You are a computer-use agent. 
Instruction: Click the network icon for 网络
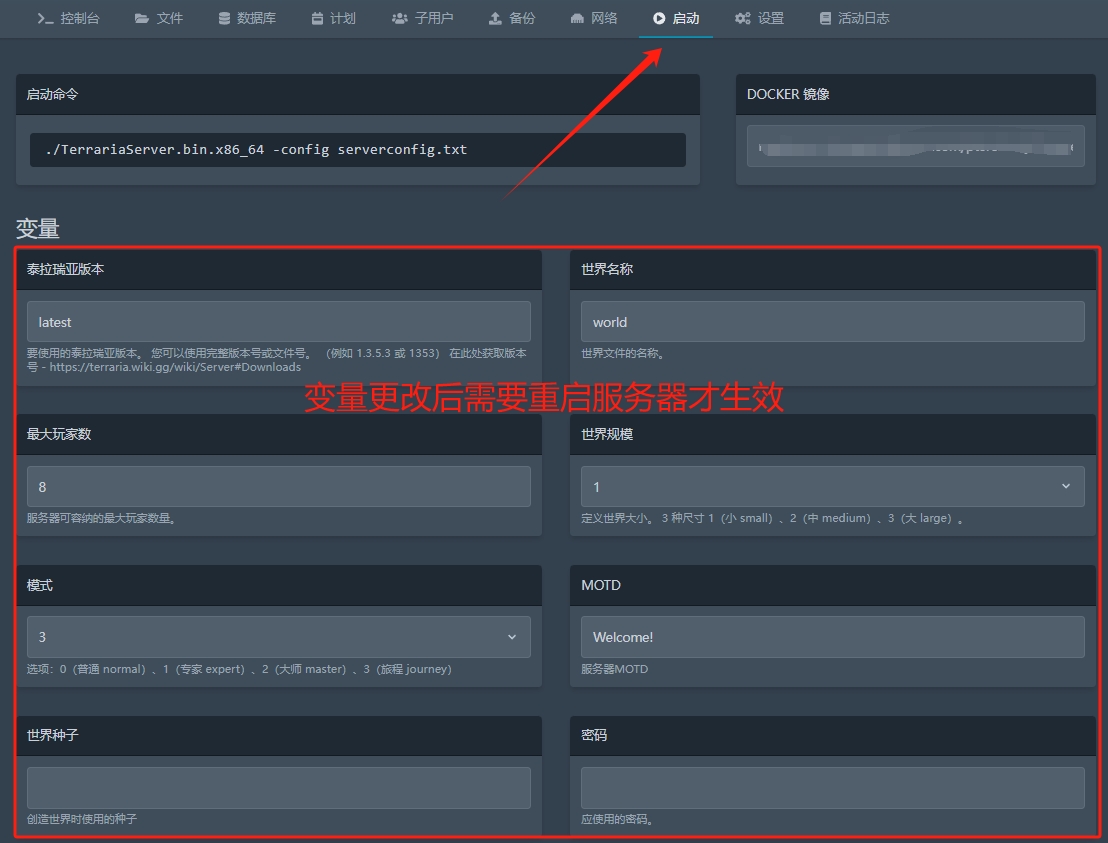[577, 18]
